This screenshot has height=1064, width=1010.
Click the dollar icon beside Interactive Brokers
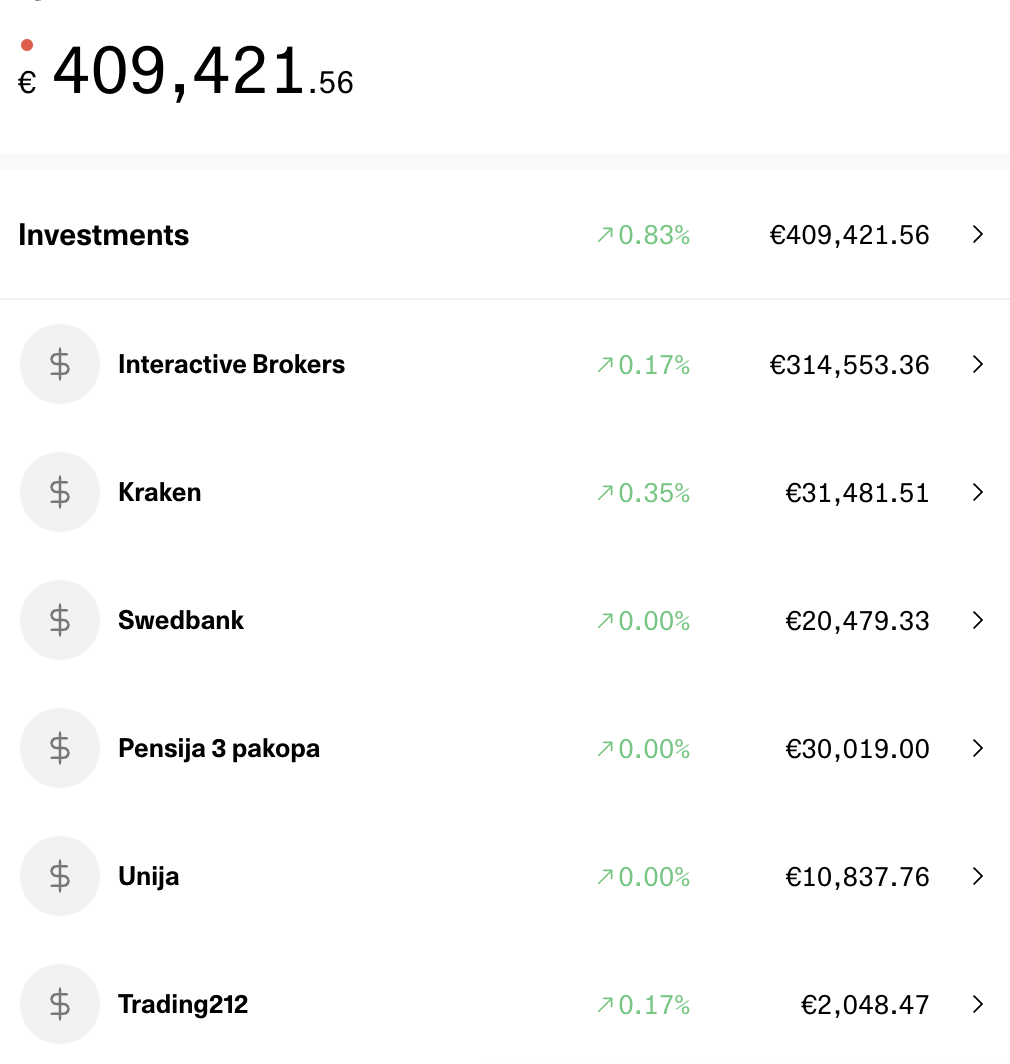pyautogui.click(x=60, y=364)
